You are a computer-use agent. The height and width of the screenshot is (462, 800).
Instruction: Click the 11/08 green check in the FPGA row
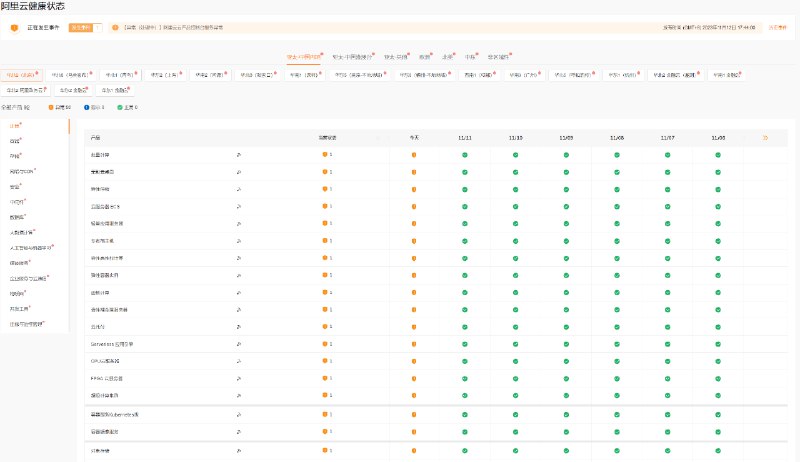pos(617,379)
